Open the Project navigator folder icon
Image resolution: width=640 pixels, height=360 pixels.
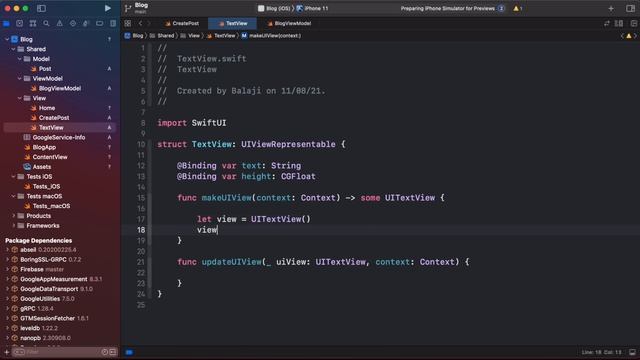pos(6,24)
